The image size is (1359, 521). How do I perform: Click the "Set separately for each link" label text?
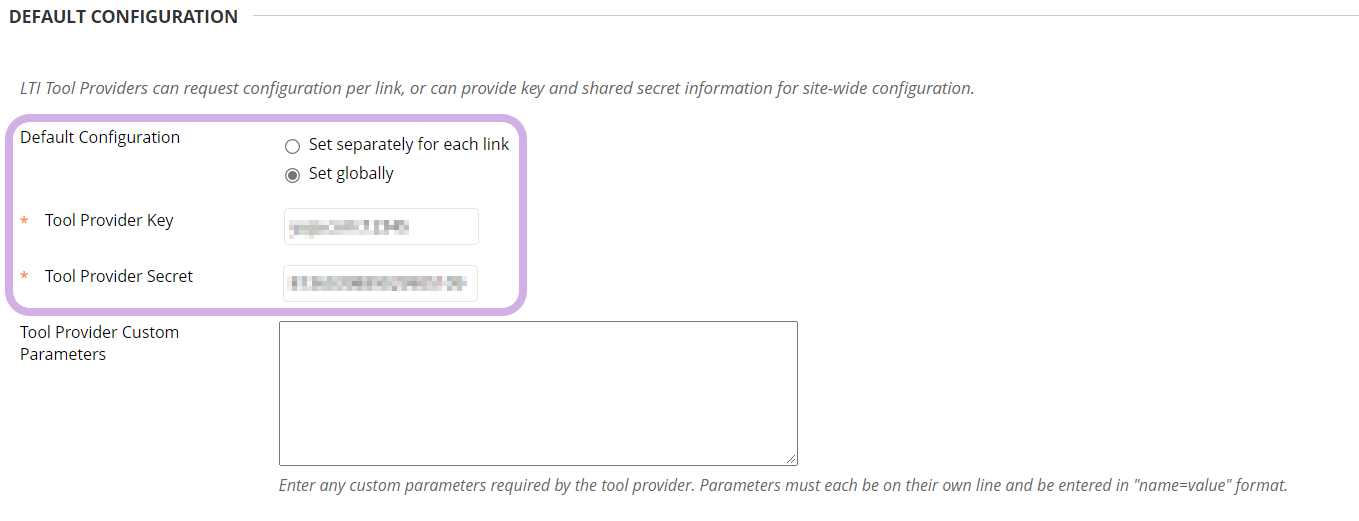[x=409, y=145]
